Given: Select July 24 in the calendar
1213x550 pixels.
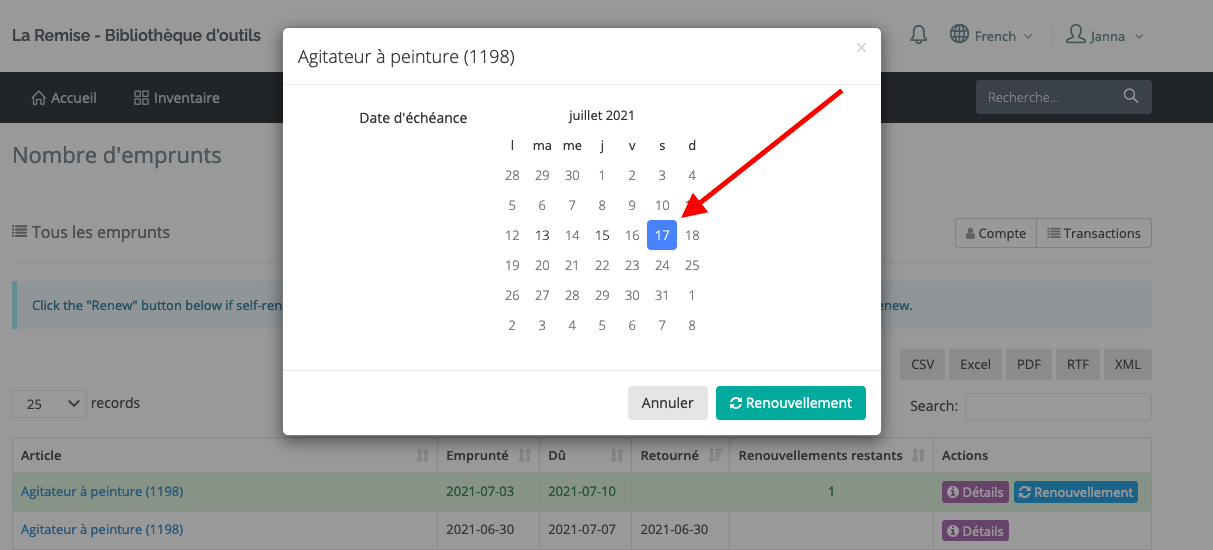Looking at the screenshot, I should (x=662, y=265).
